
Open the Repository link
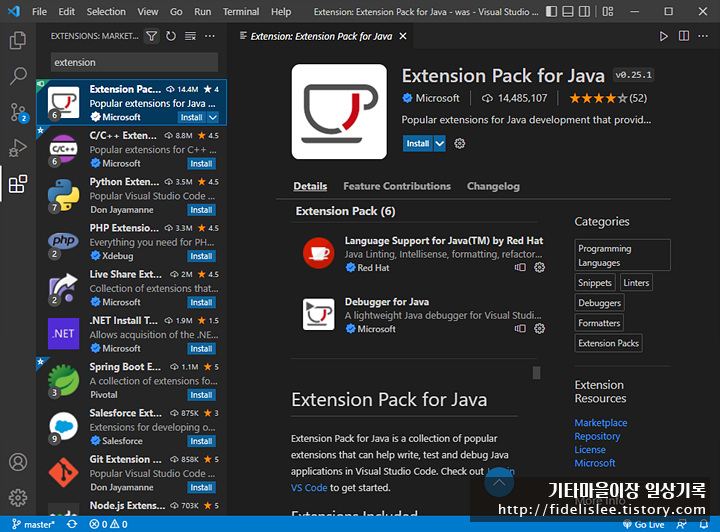(x=597, y=436)
